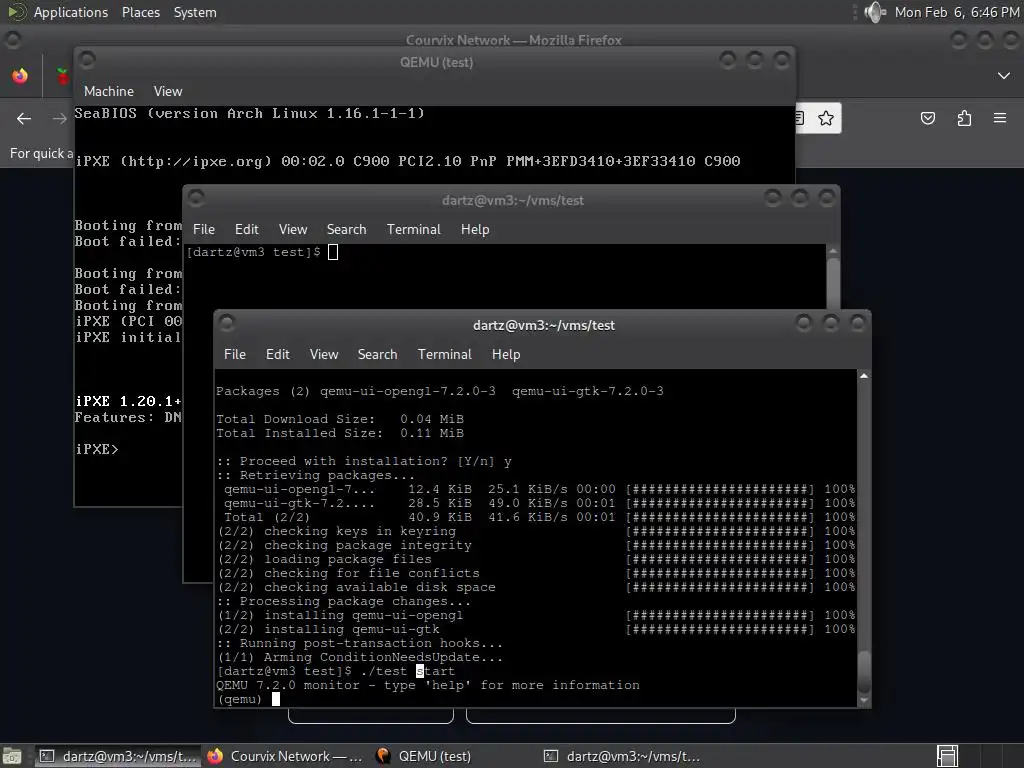Open Edit menu in front terminal window
The height and width of the screenshot is (768, 1024).
[278, 354]
